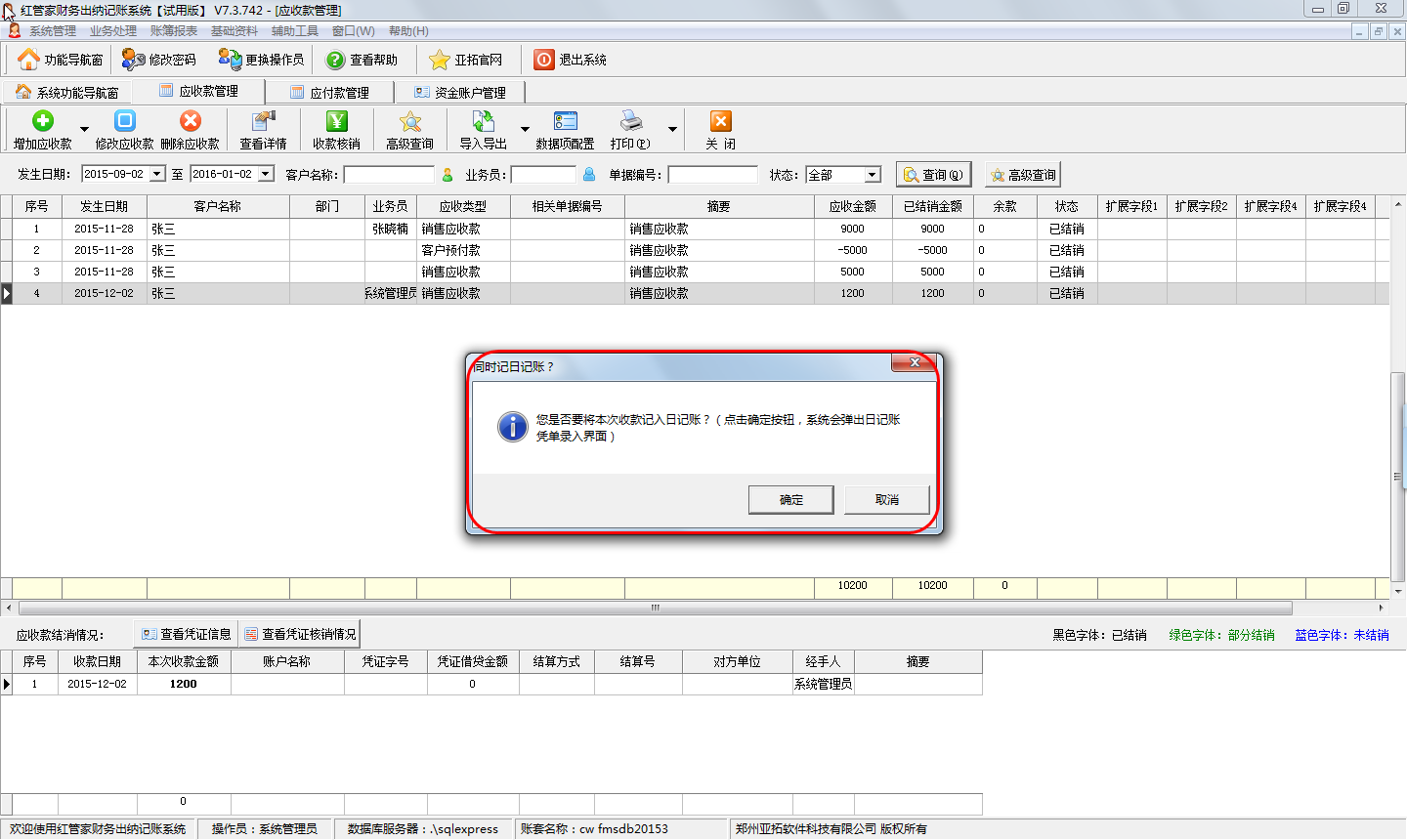Click the 删除应收款 red delete icon
Screen dimensions: 1407x840
point(191,121)
